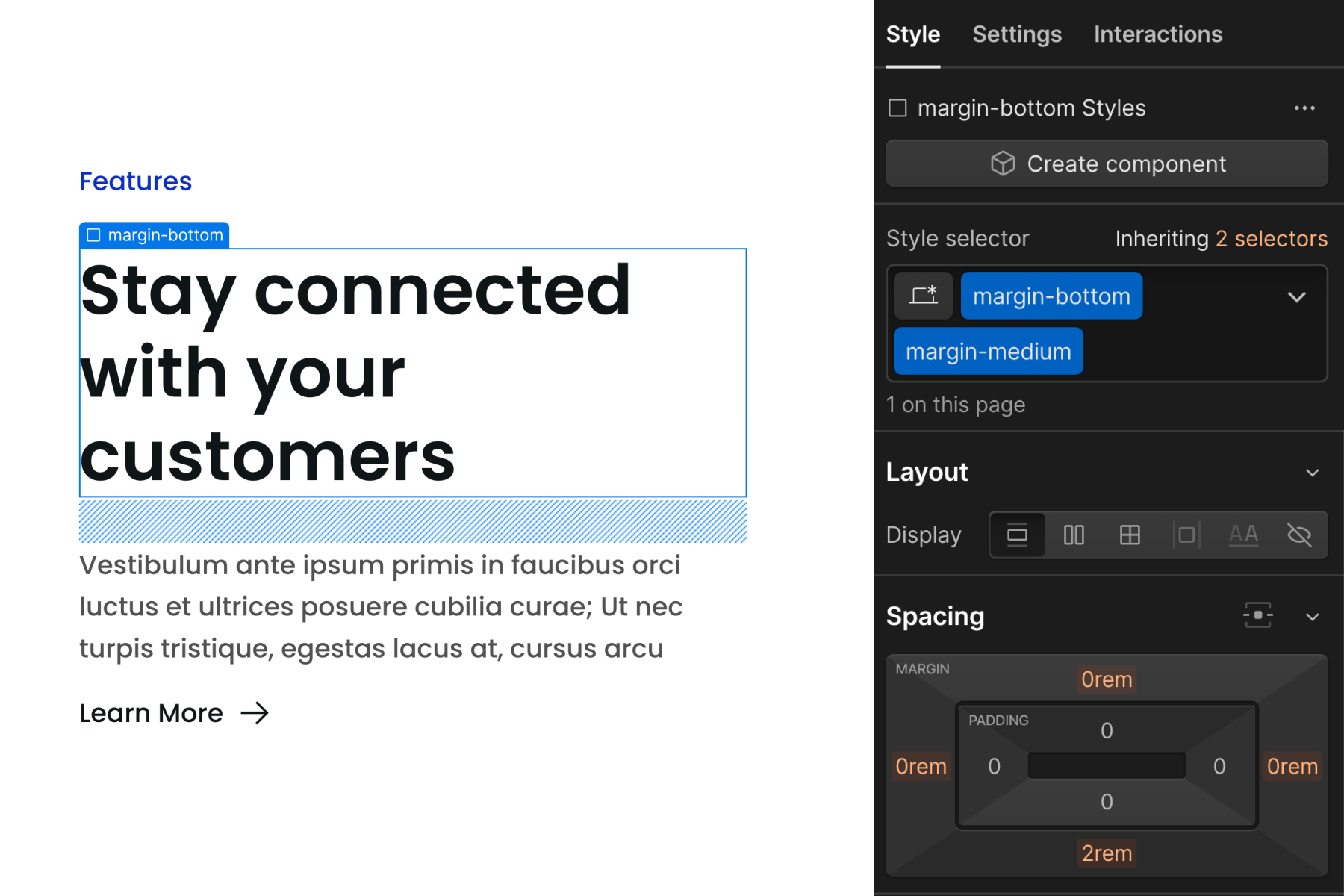The image size is (1344, 896).
Task: Click the Spacing section title
Action: point(935,616)
